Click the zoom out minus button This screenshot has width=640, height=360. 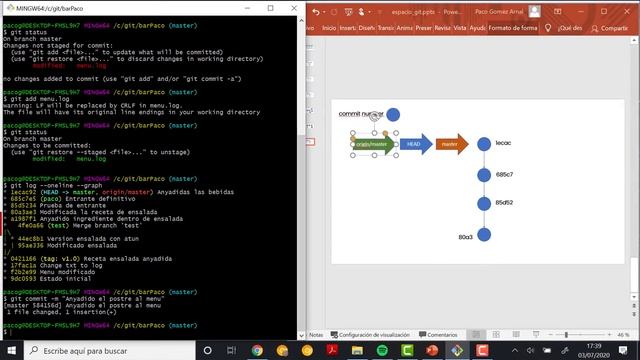[551, 335]
